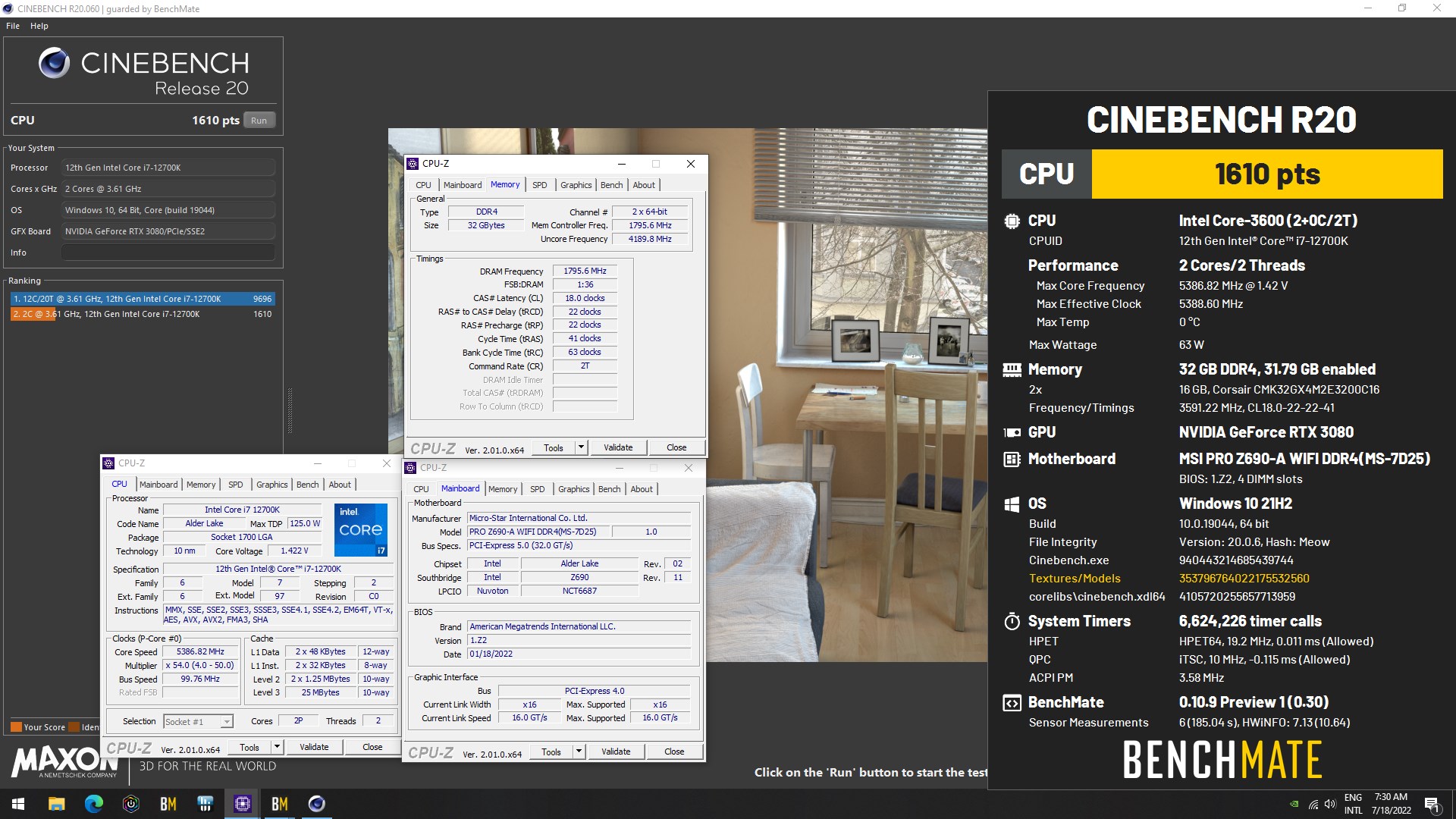Open the About tab in Mainboard CPU-Z window

642,489
